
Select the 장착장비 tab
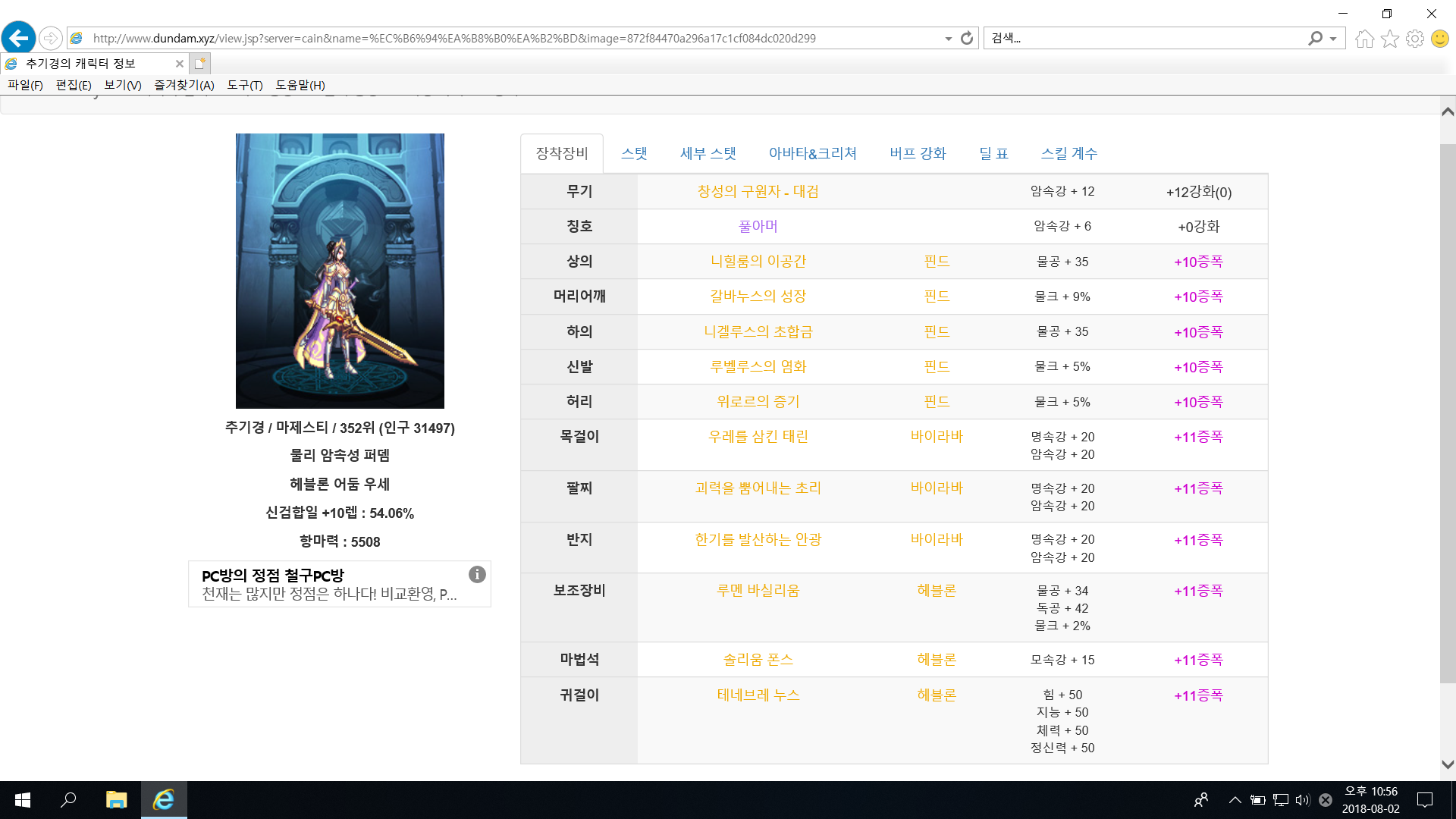point(562,153)
